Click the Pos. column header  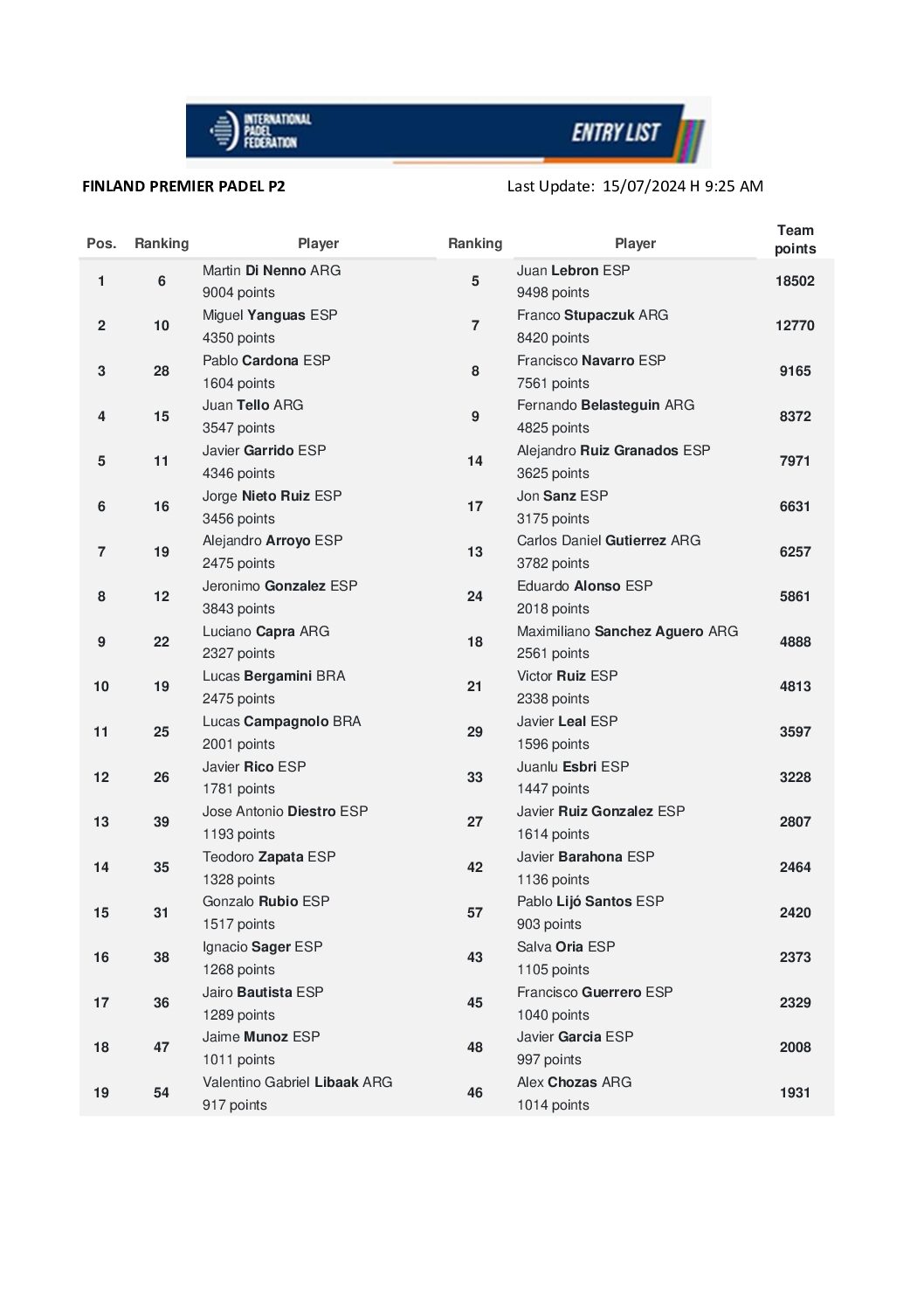101,244
